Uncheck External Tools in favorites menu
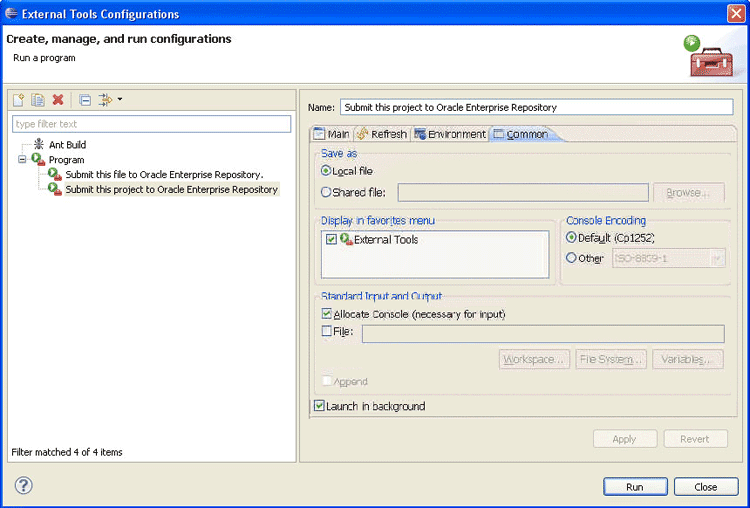This screenshot has width=750, height=508. click(331, 239)
